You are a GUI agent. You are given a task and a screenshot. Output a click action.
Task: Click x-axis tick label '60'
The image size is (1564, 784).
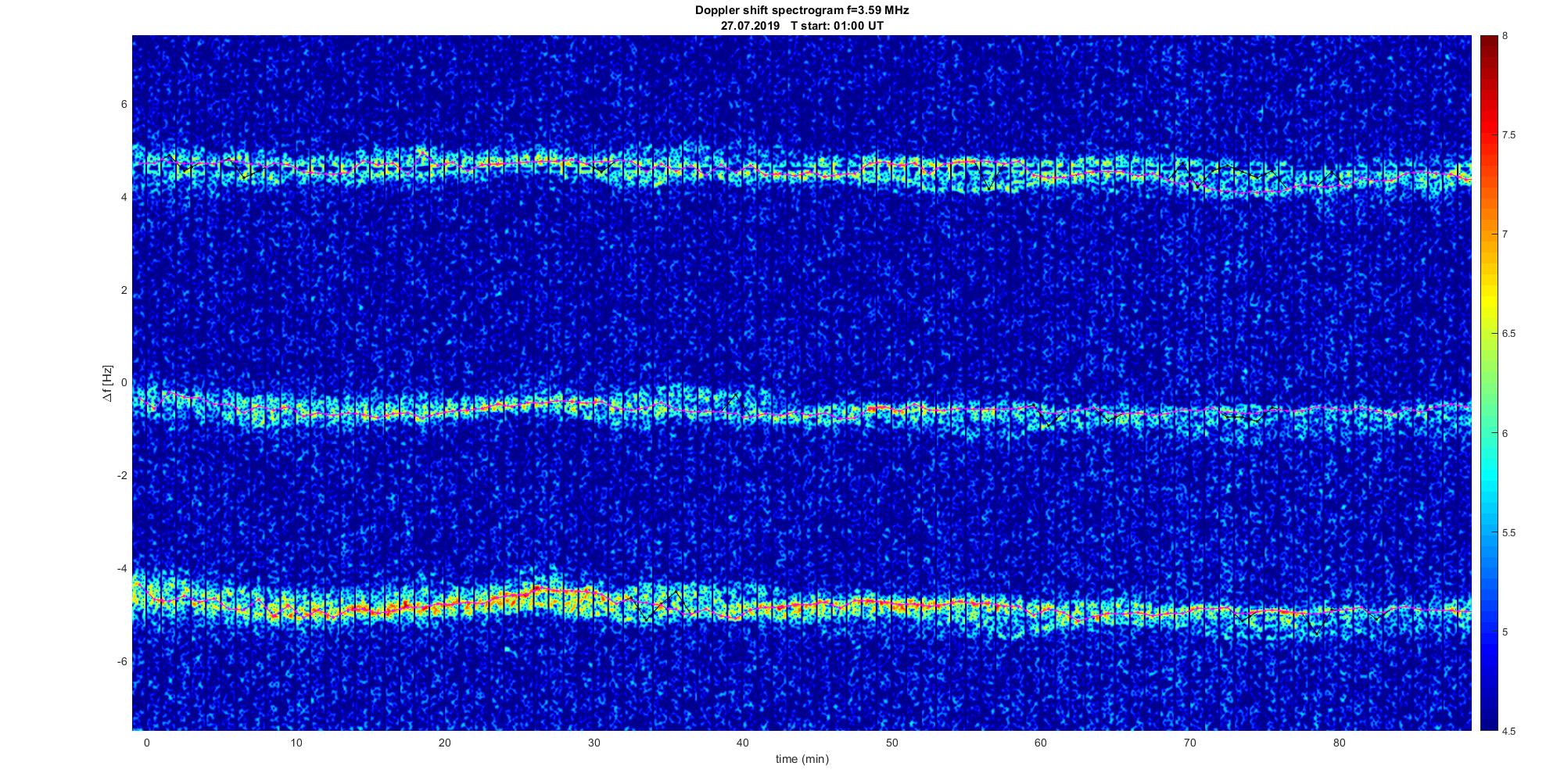pos(1041,743)
